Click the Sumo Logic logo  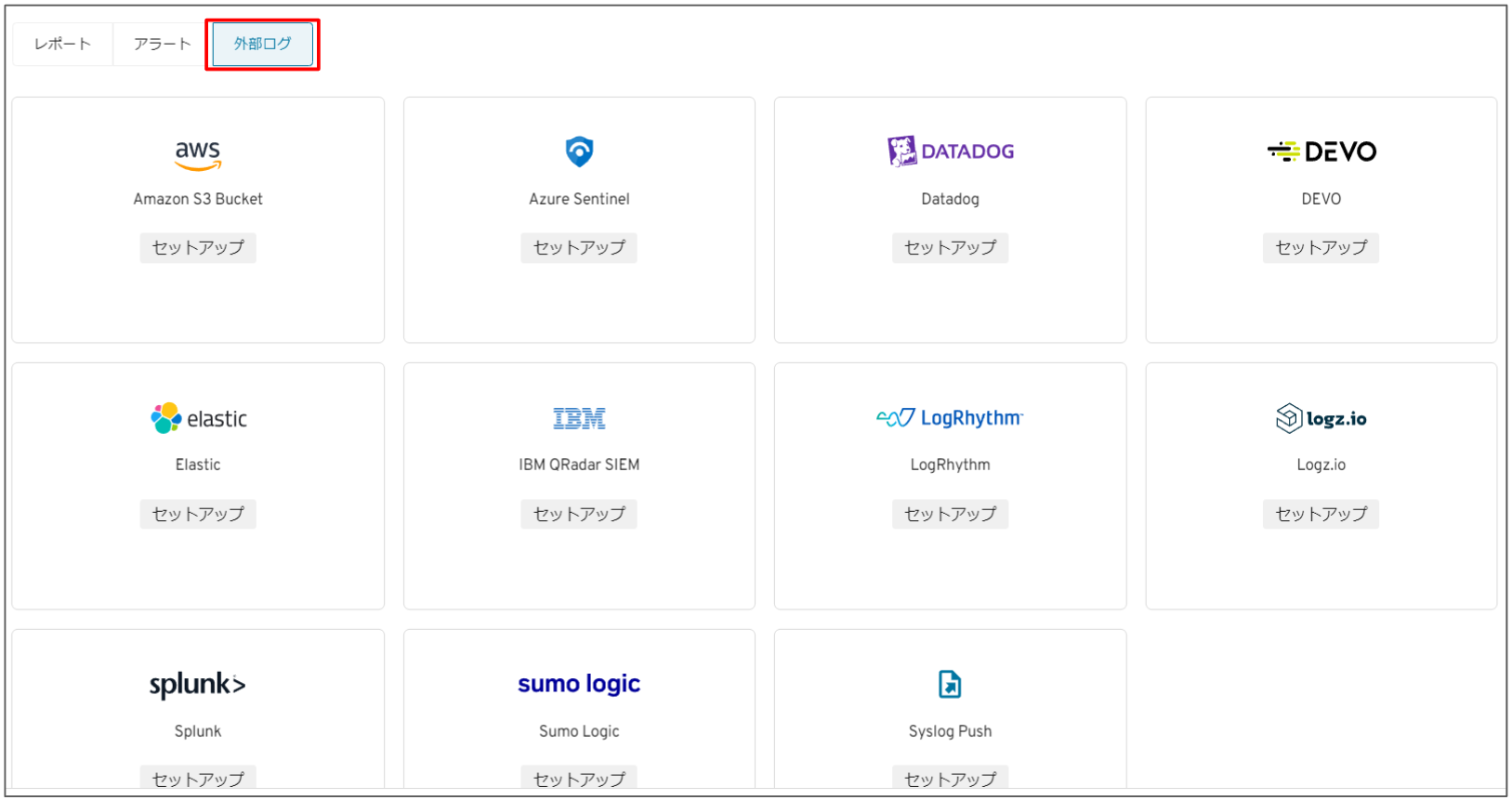(x=579, y=685)
